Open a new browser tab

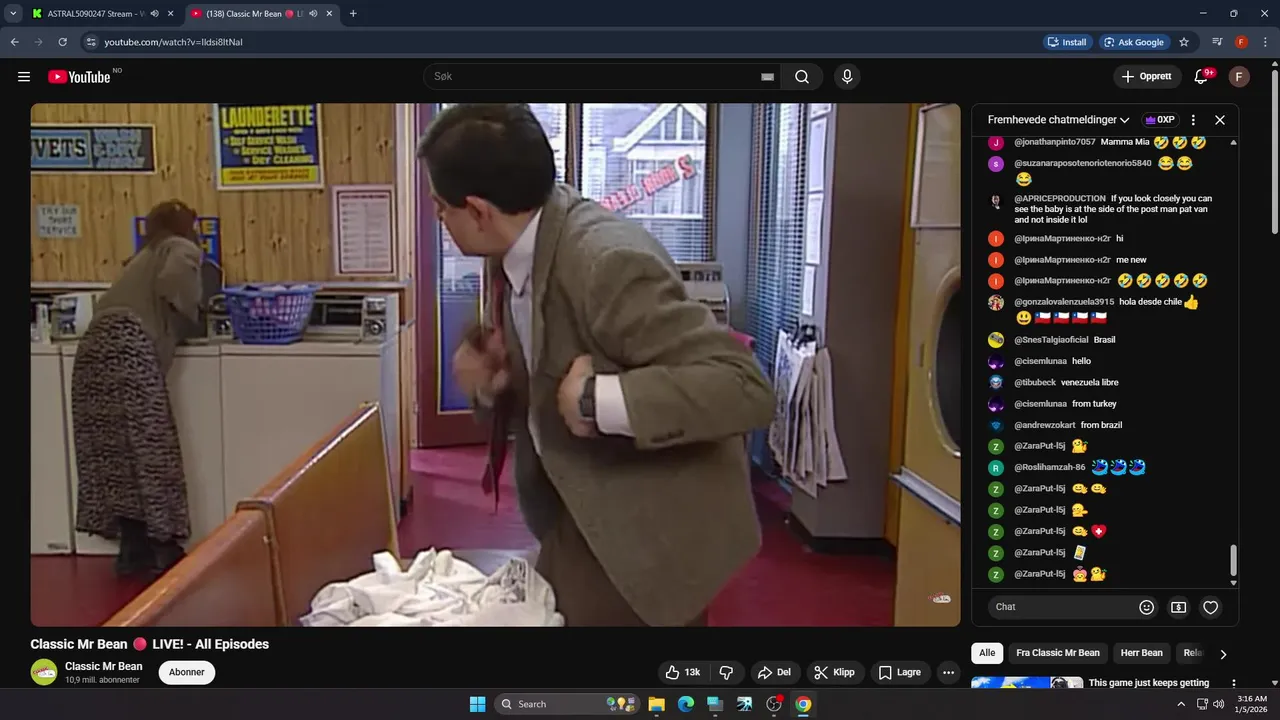click(353, 14)
